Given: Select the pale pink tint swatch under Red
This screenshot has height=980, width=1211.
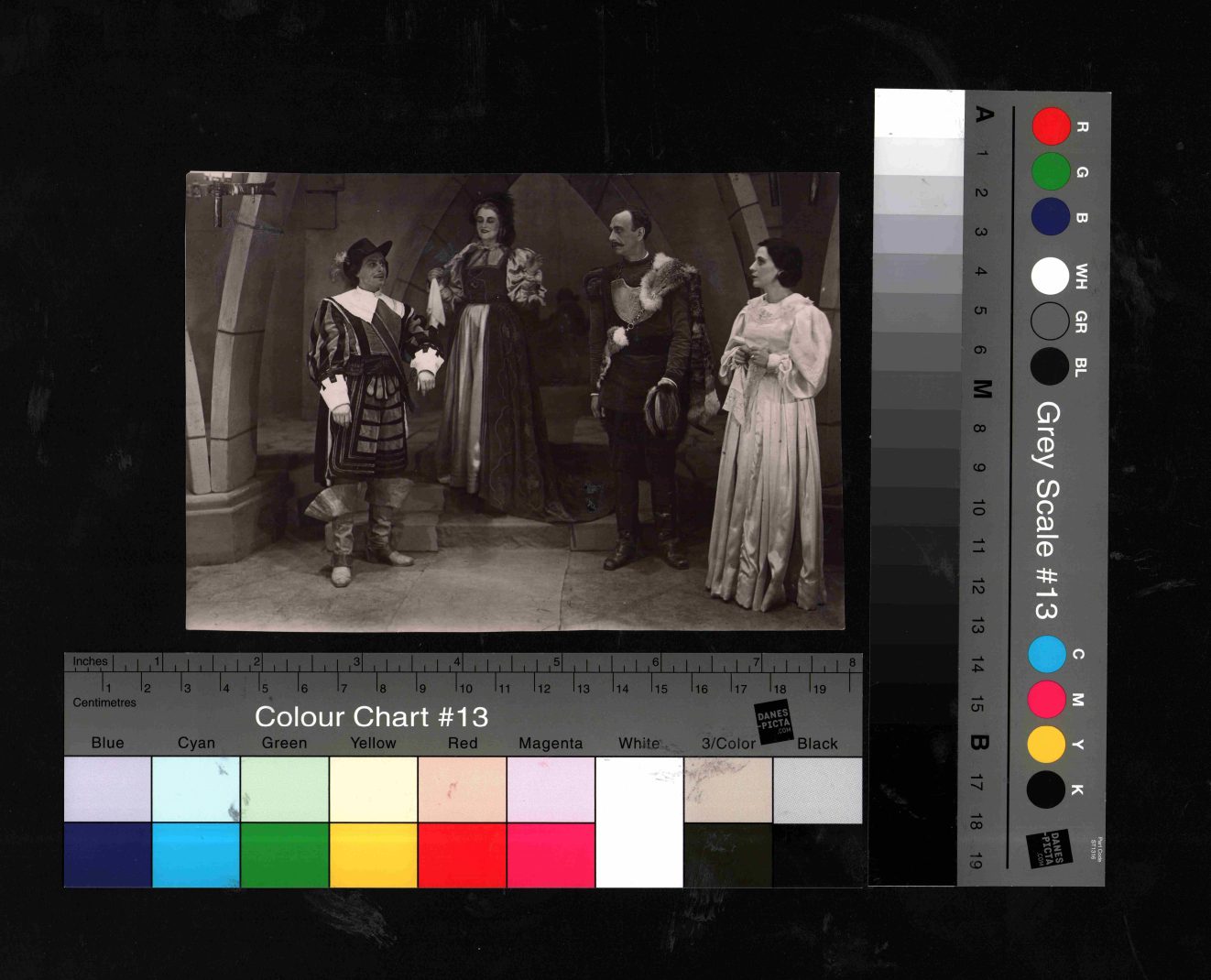Looking at the screenshot, I should pos(462,789).
